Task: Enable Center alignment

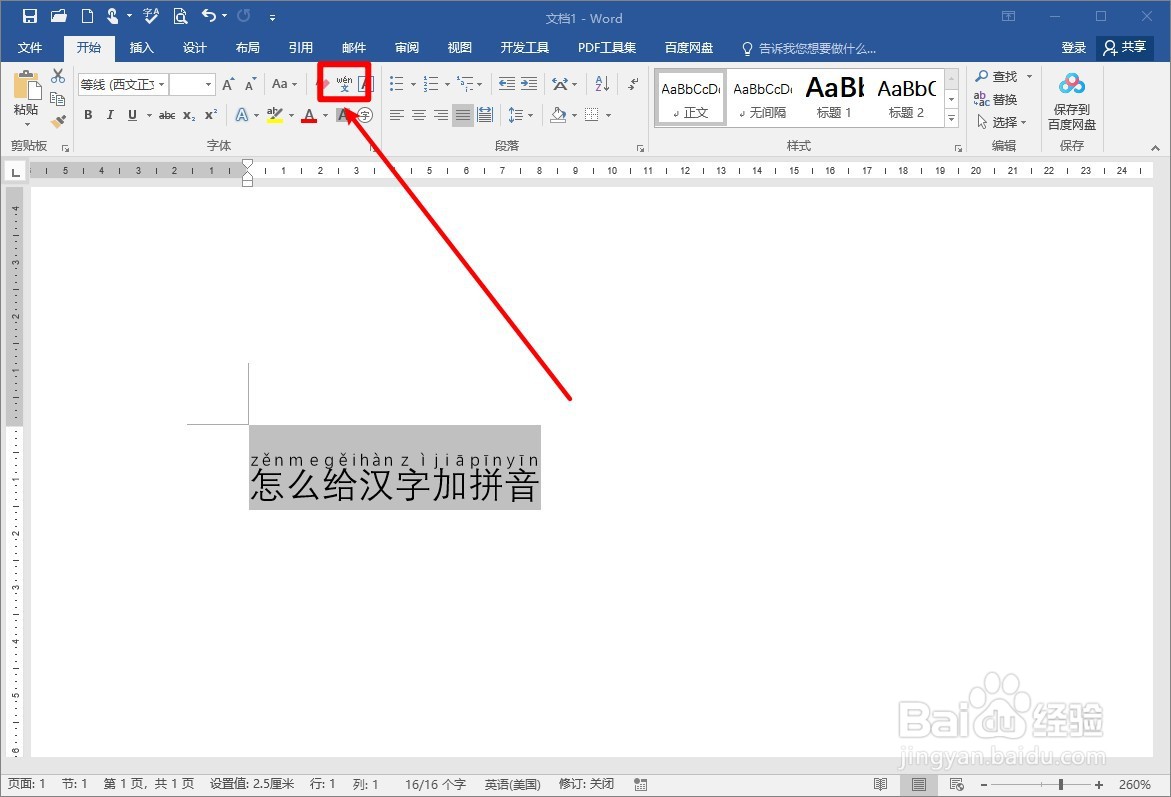Action: (418, 115)
